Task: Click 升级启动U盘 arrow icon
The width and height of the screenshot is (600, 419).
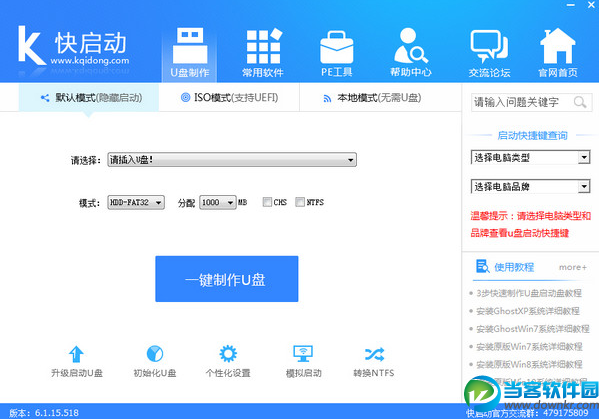Action: click(x=76, y=354)
